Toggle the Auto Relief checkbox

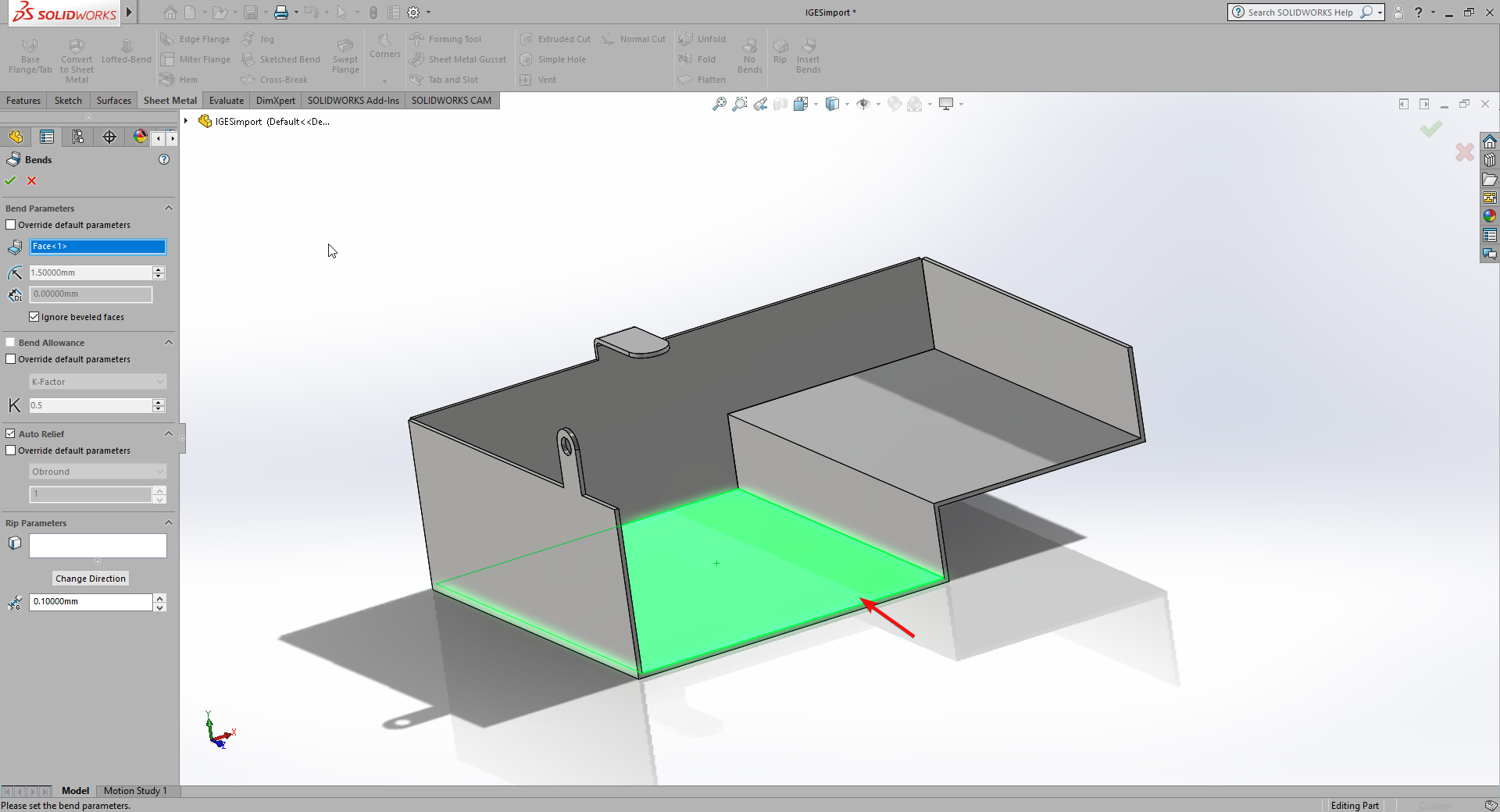(11, 434)
